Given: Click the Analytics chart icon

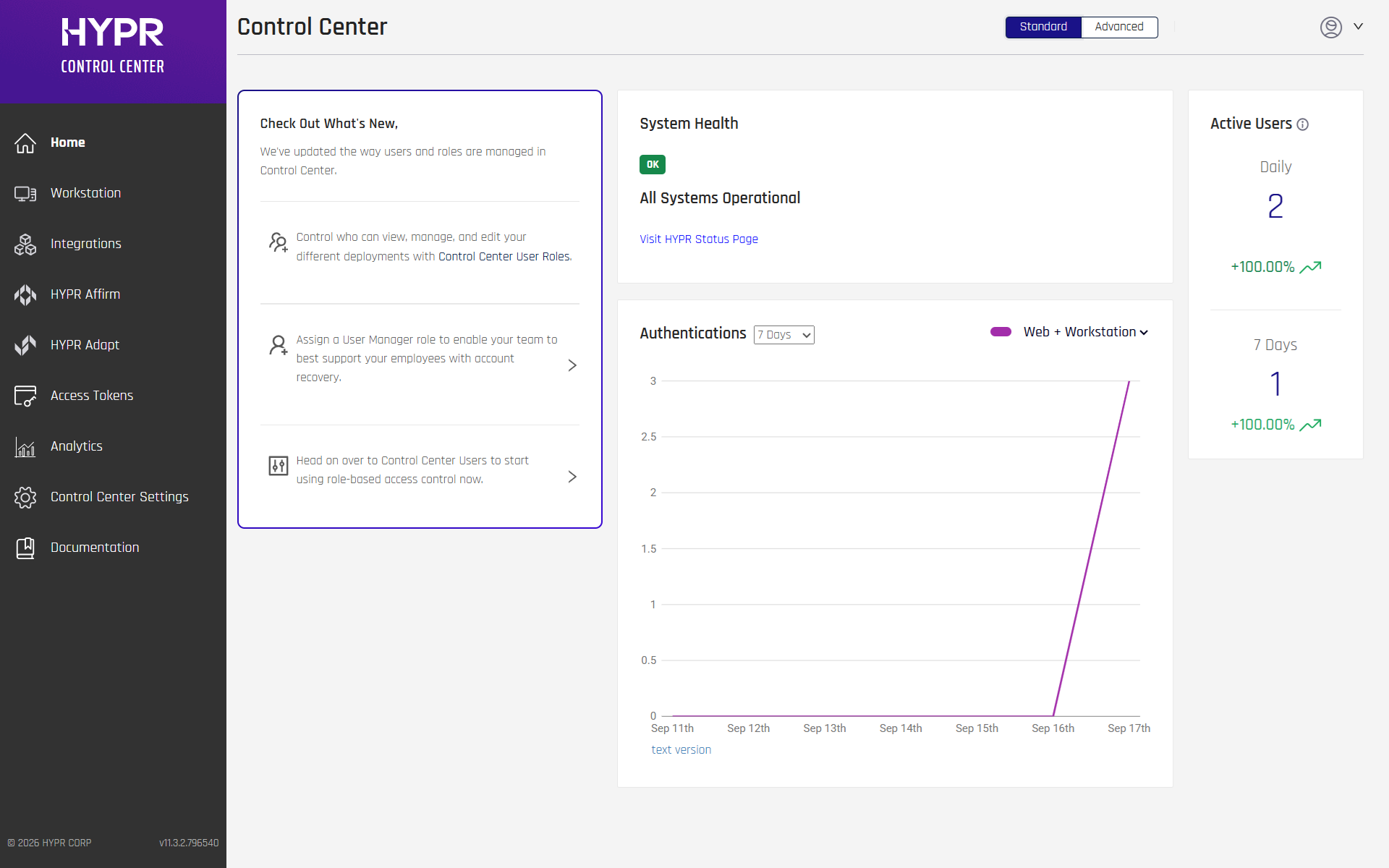Looking at the screenshot, I should (x=25, y=447).
